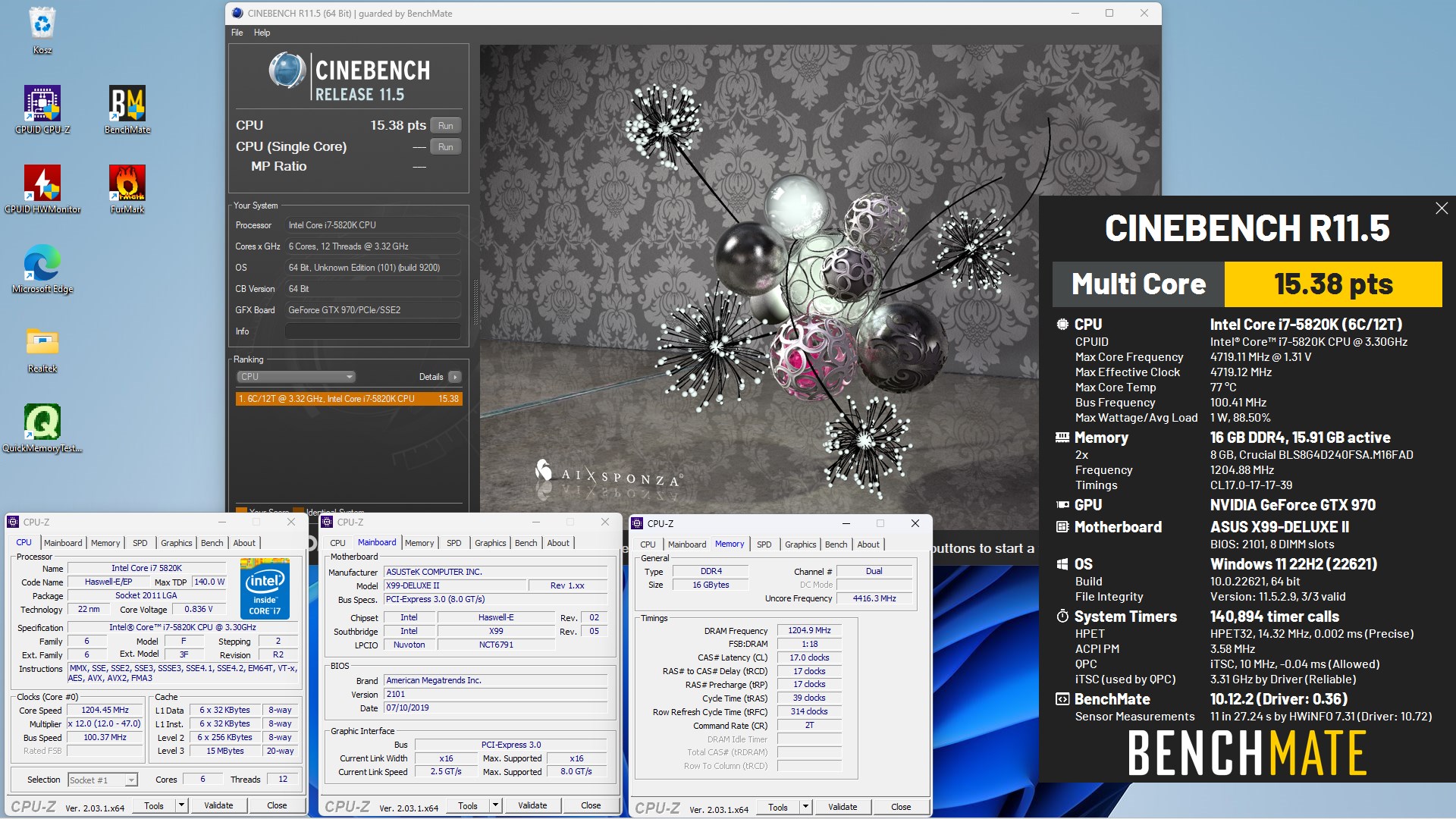Click the Uncore Frequency value 4416.3 MHz

(874, 599)
